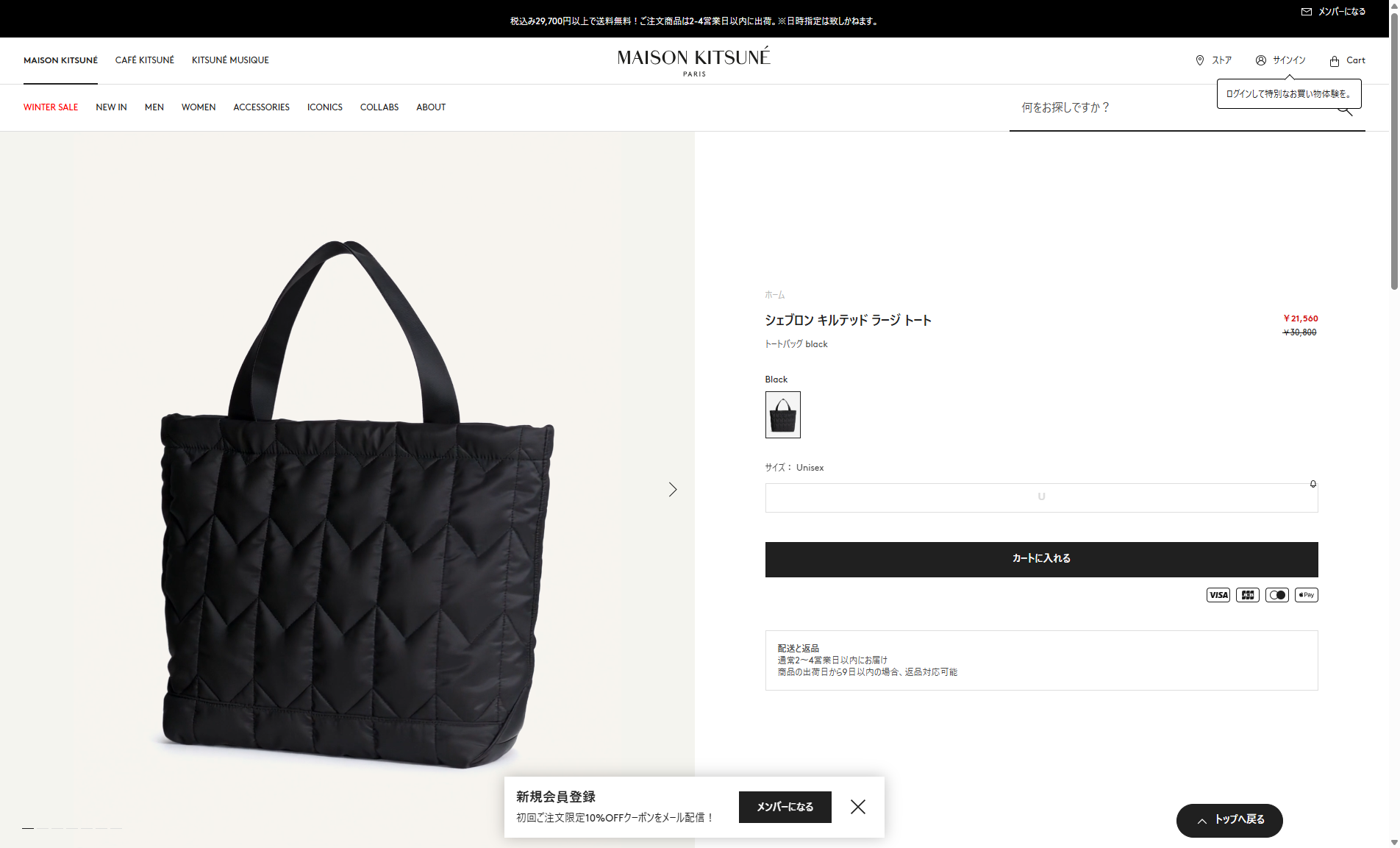
Task: Open the Cart bag icon
Action: pyautogui.click(x=1335, y=61)
